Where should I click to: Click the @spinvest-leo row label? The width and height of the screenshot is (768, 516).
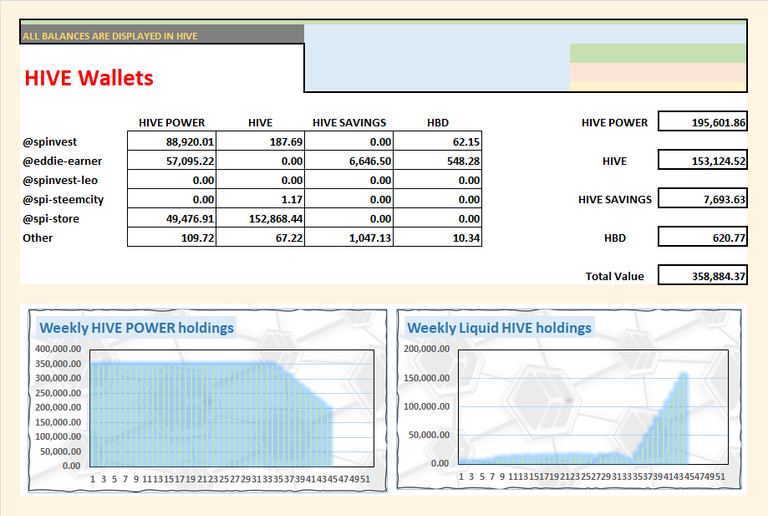[60, 180]
